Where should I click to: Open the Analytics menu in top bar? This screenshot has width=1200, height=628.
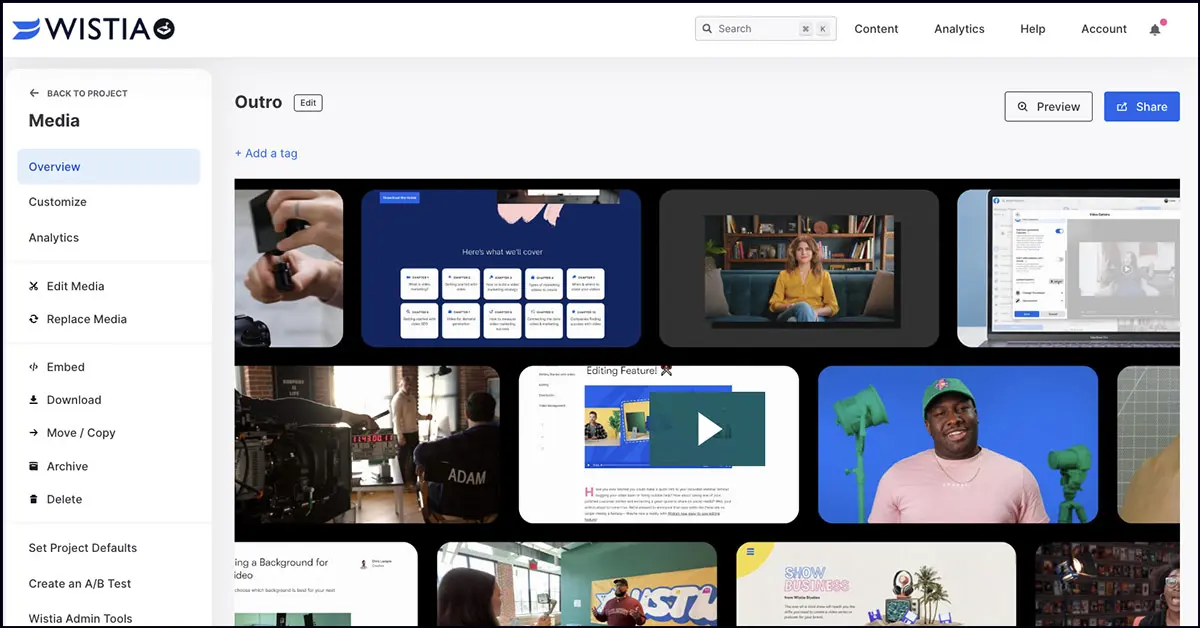pos(959,29)
